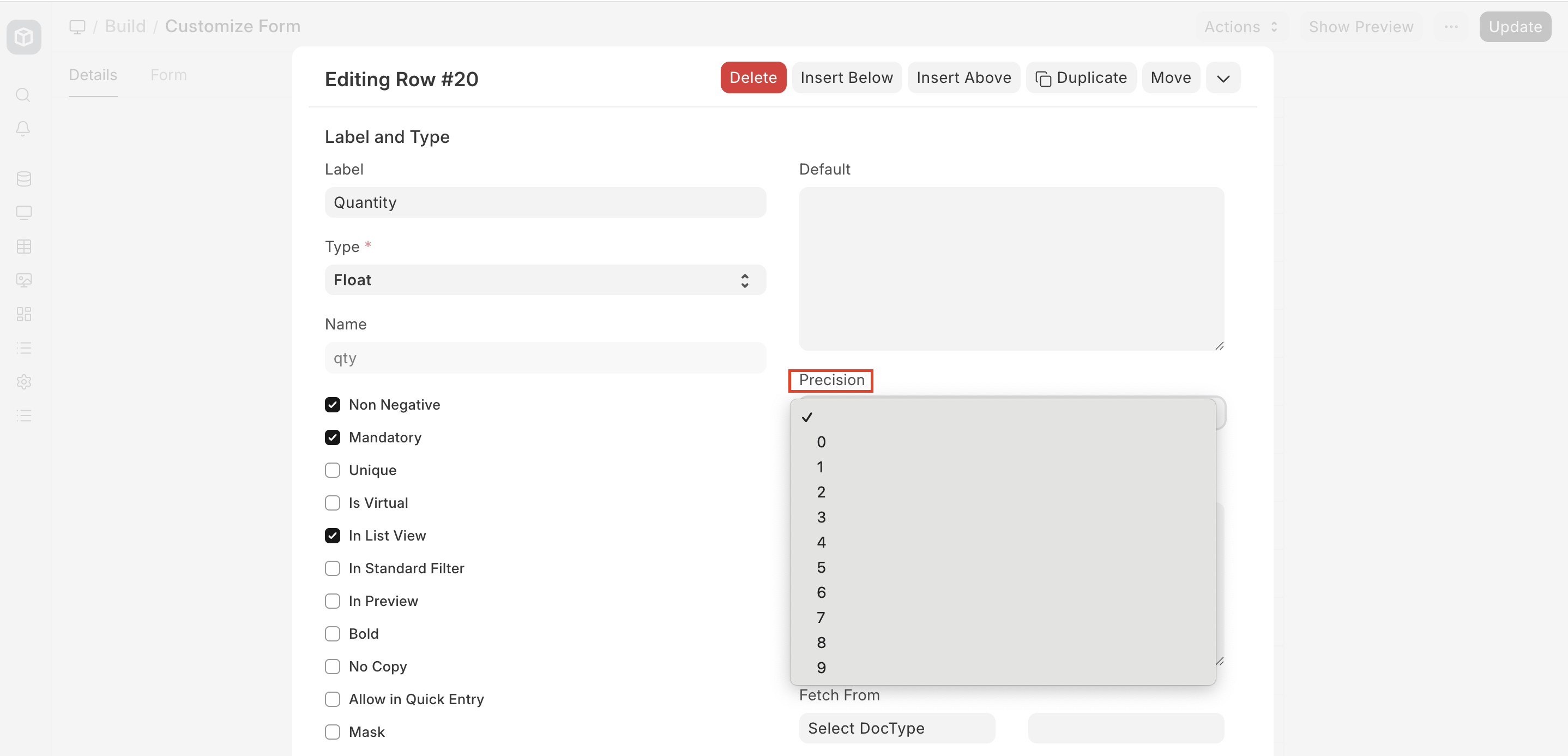Switch to the Form tab
1568x756 pixels.
tap(168, 75)
